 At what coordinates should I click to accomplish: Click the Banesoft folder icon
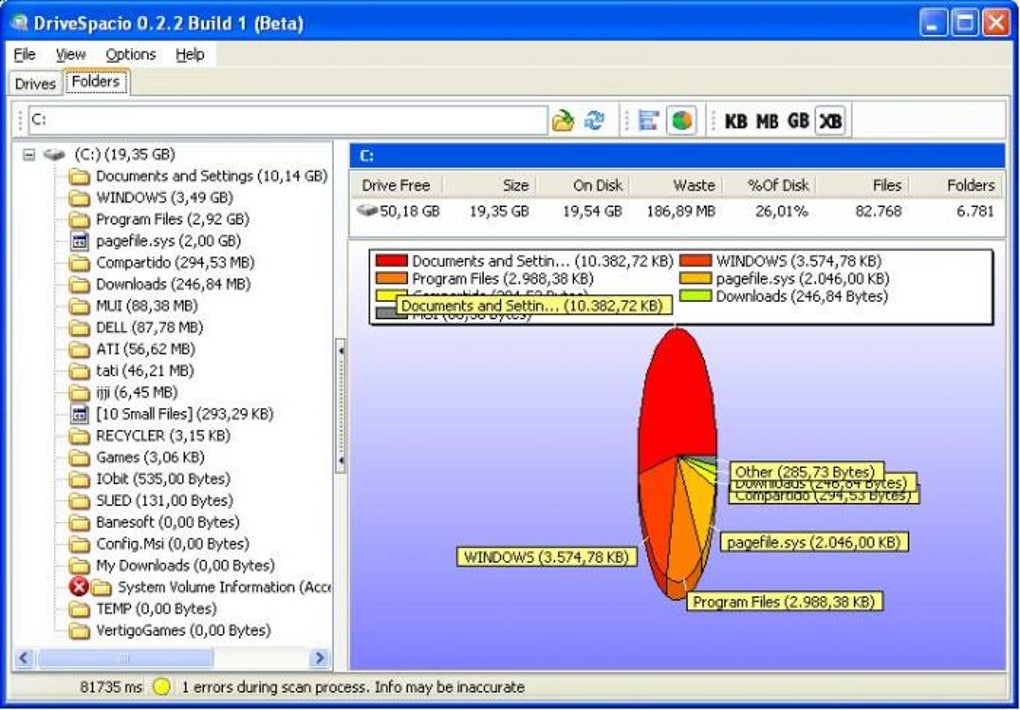[x=79, y=523]
